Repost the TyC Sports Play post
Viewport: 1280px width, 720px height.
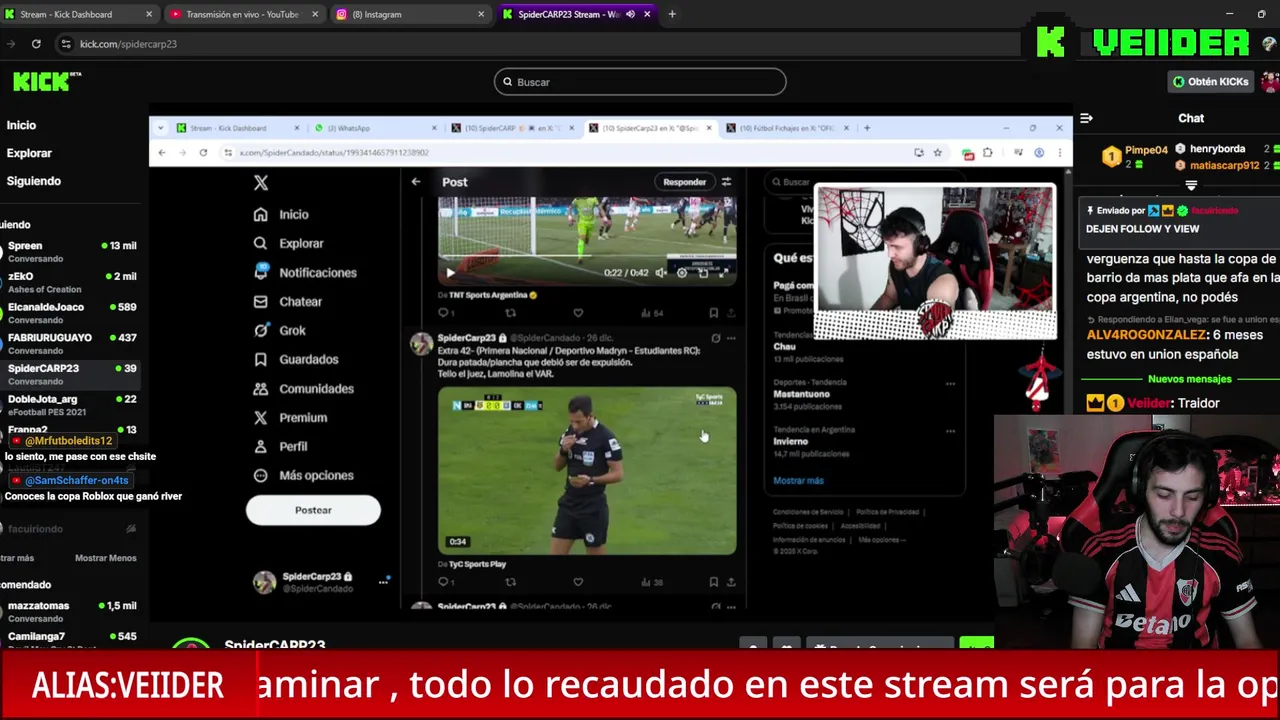pos(511,582)
